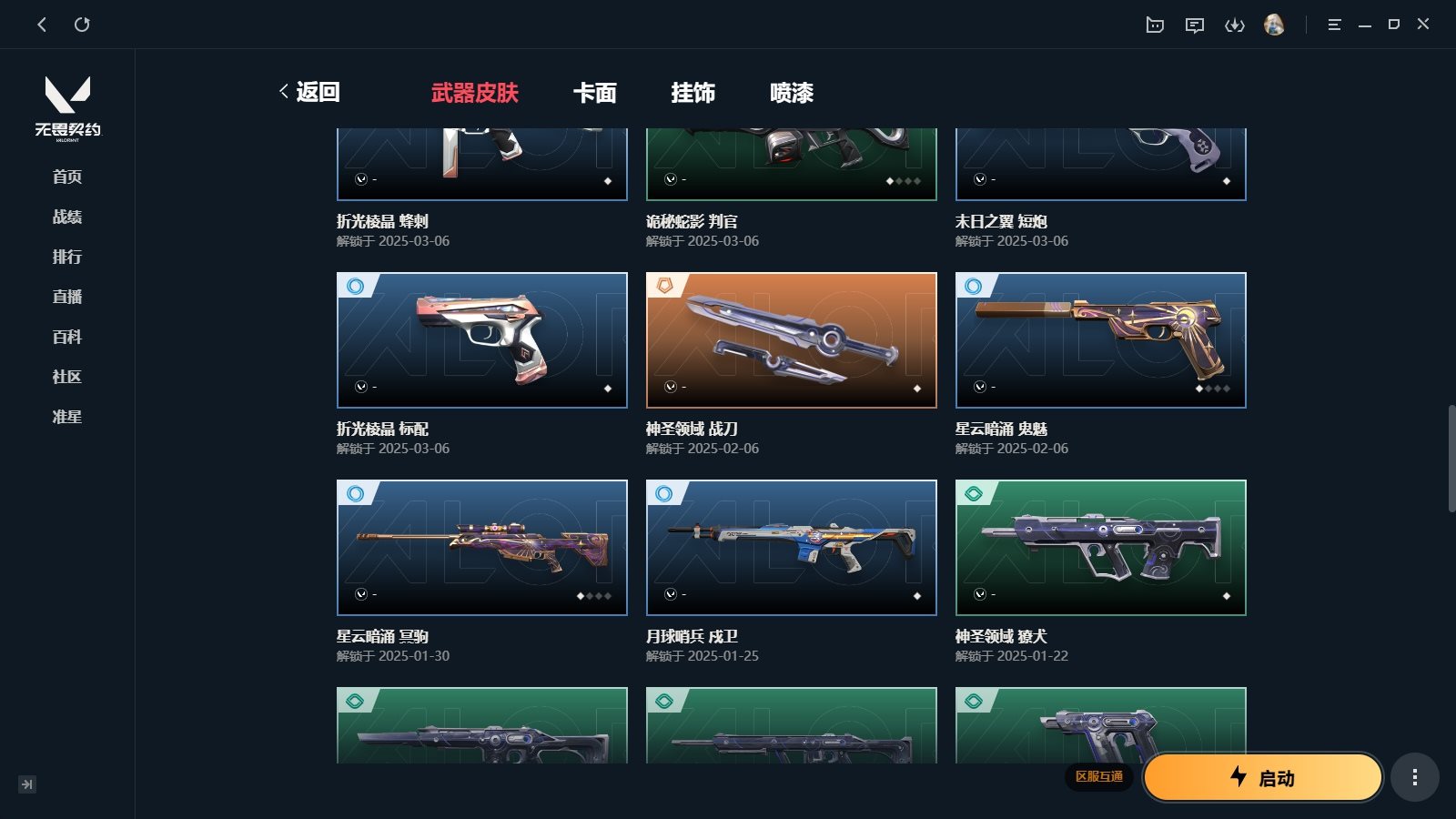Open the hamburger menu in the top bar
The height and width of the screenshot is (819, 1456).
pos(1334,25)
